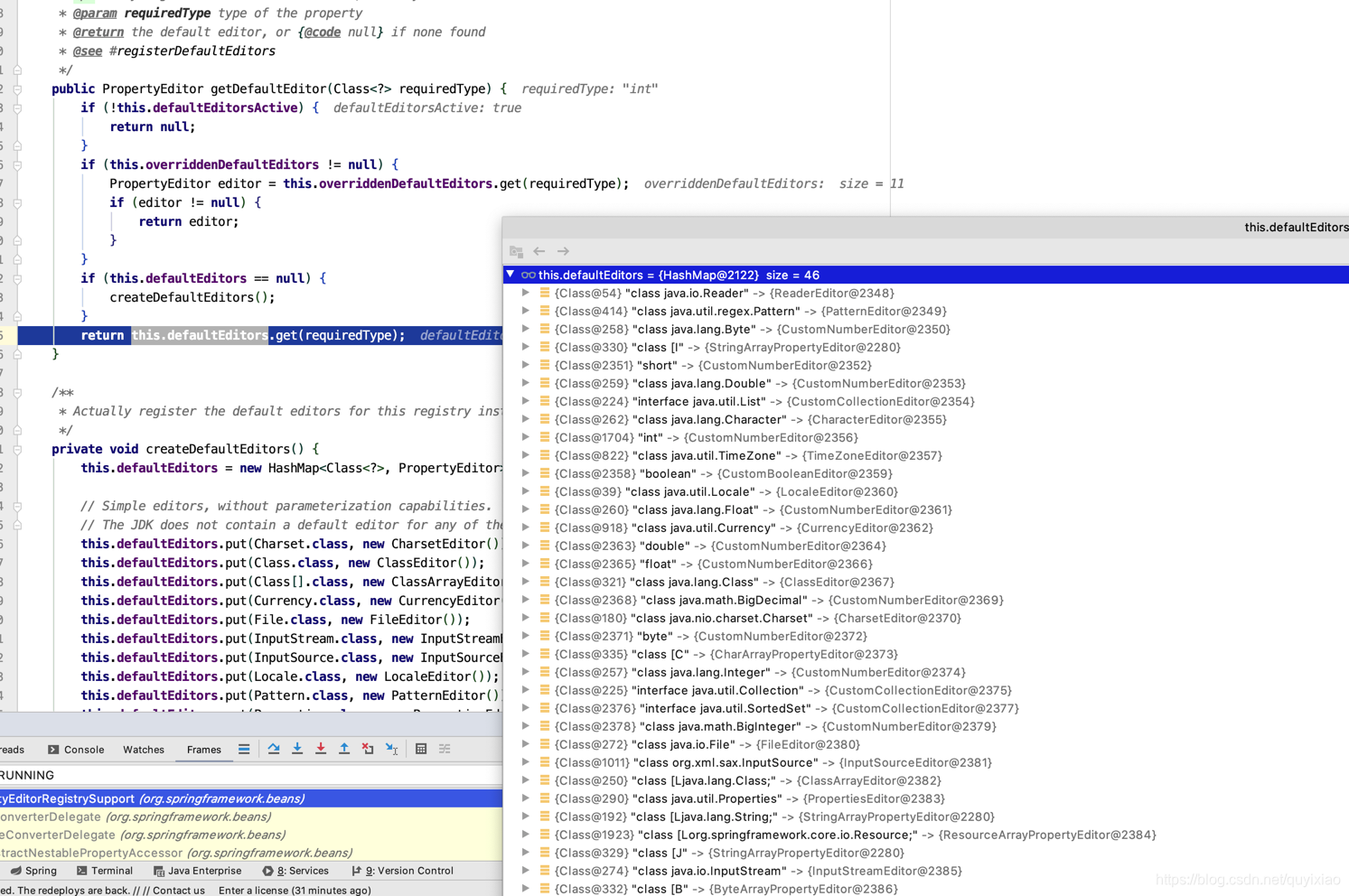Expand the org.xml.sax.InputSource entry
Image resolution: width=1349 pixels, height=896 pixels.
point(526,762)
